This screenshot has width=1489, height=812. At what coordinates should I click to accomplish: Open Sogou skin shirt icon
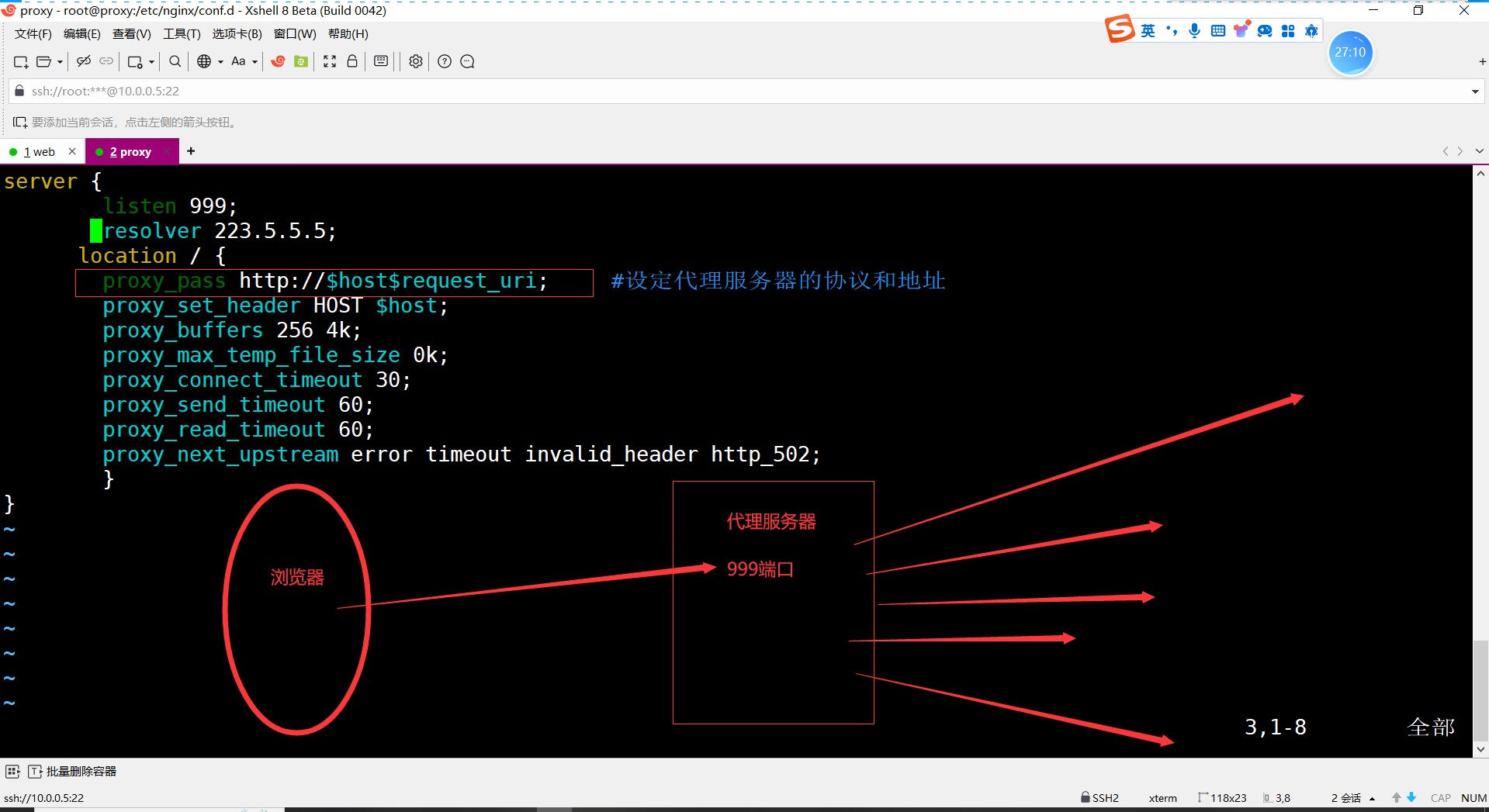(x=1241, y=29)
